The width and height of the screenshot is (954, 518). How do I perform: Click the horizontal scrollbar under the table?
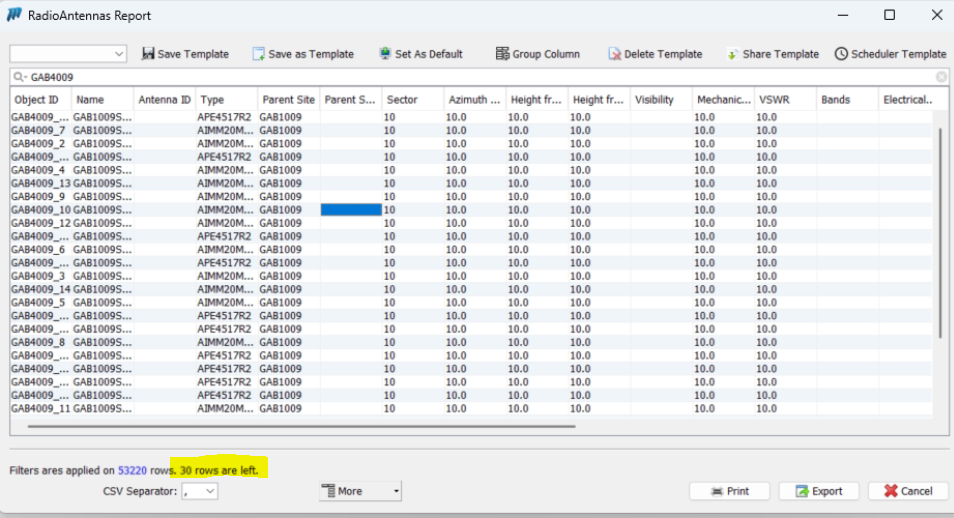point(300,426)
